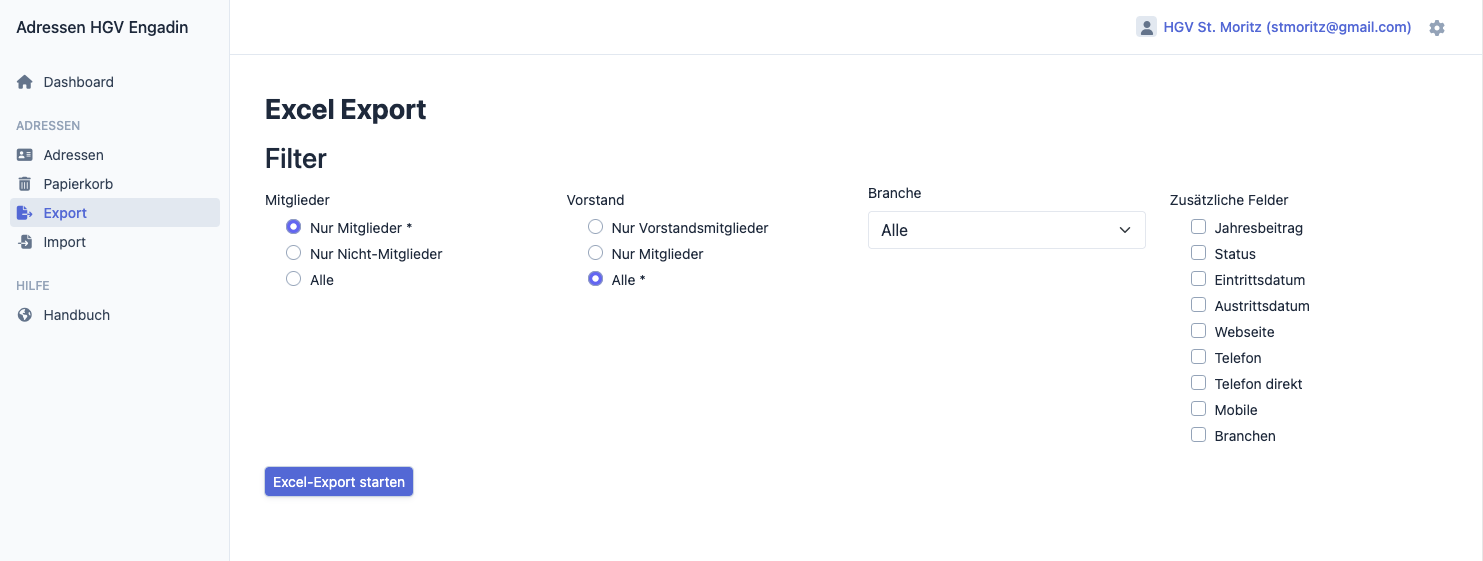Viewport: 1483px width, 561px height.
Task: Enable the Jahresbeitrag checkbox
Action: pyautogui.click(x=1198, y=227)
